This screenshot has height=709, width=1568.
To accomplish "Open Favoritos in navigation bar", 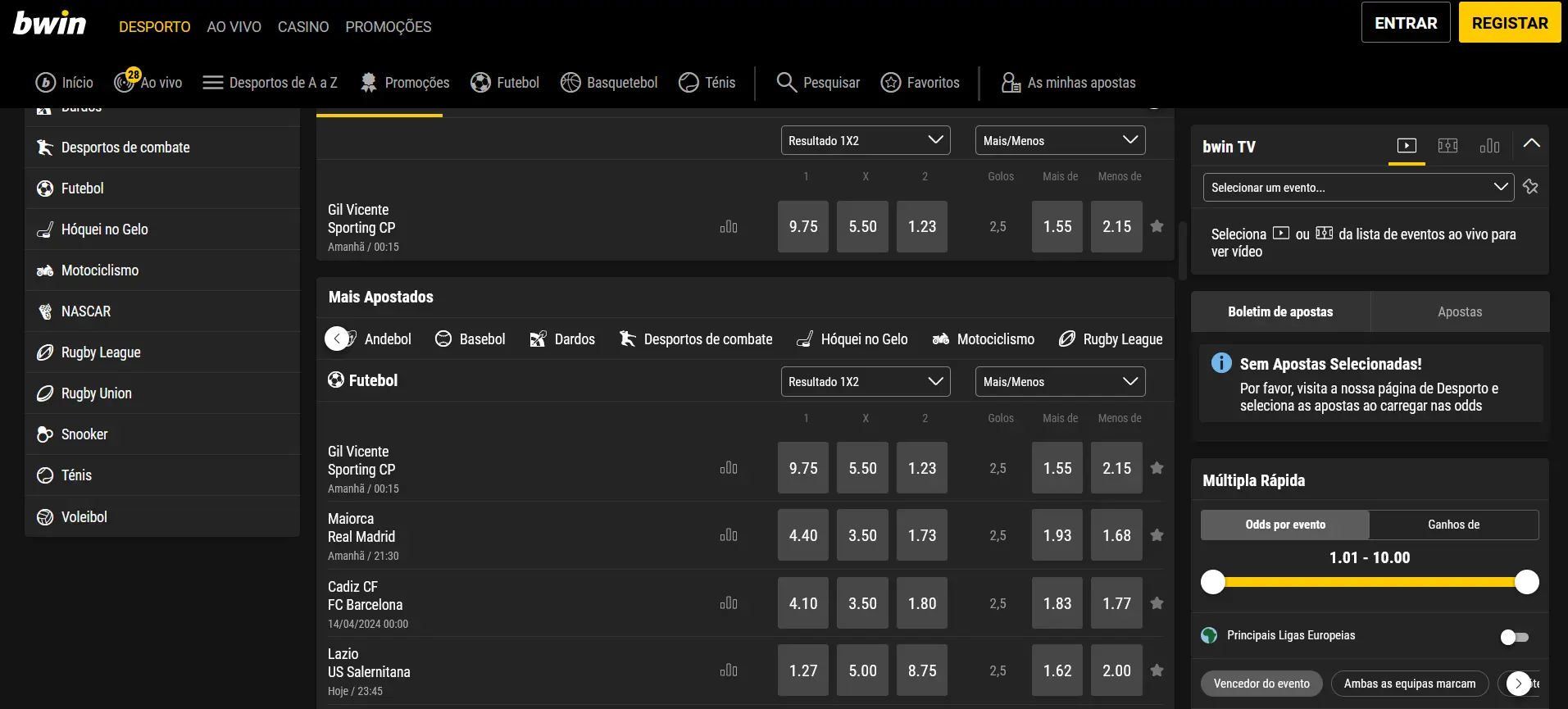I will tap(920, 83).
